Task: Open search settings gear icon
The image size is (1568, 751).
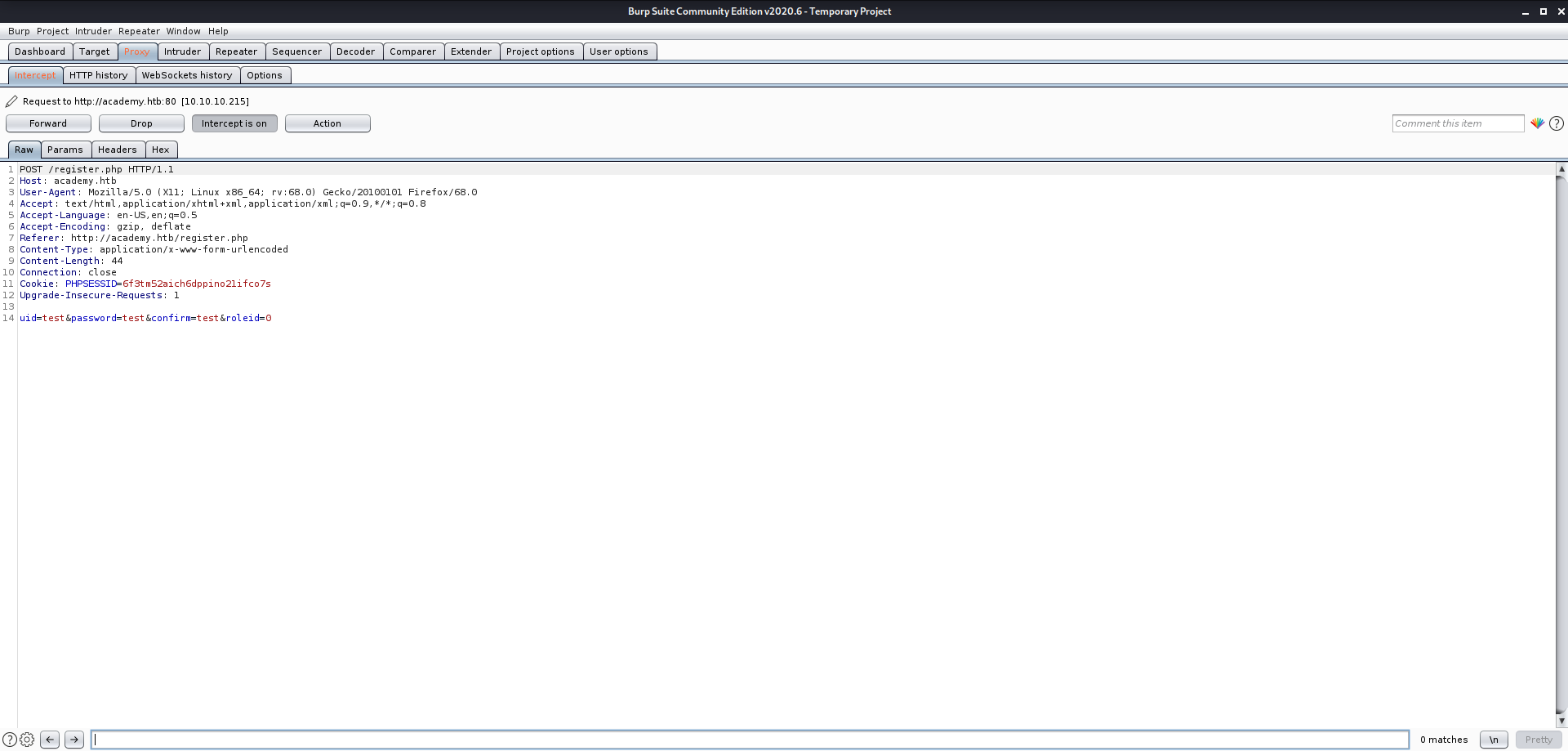Action: pyautogui.click(x=27, y=740)
